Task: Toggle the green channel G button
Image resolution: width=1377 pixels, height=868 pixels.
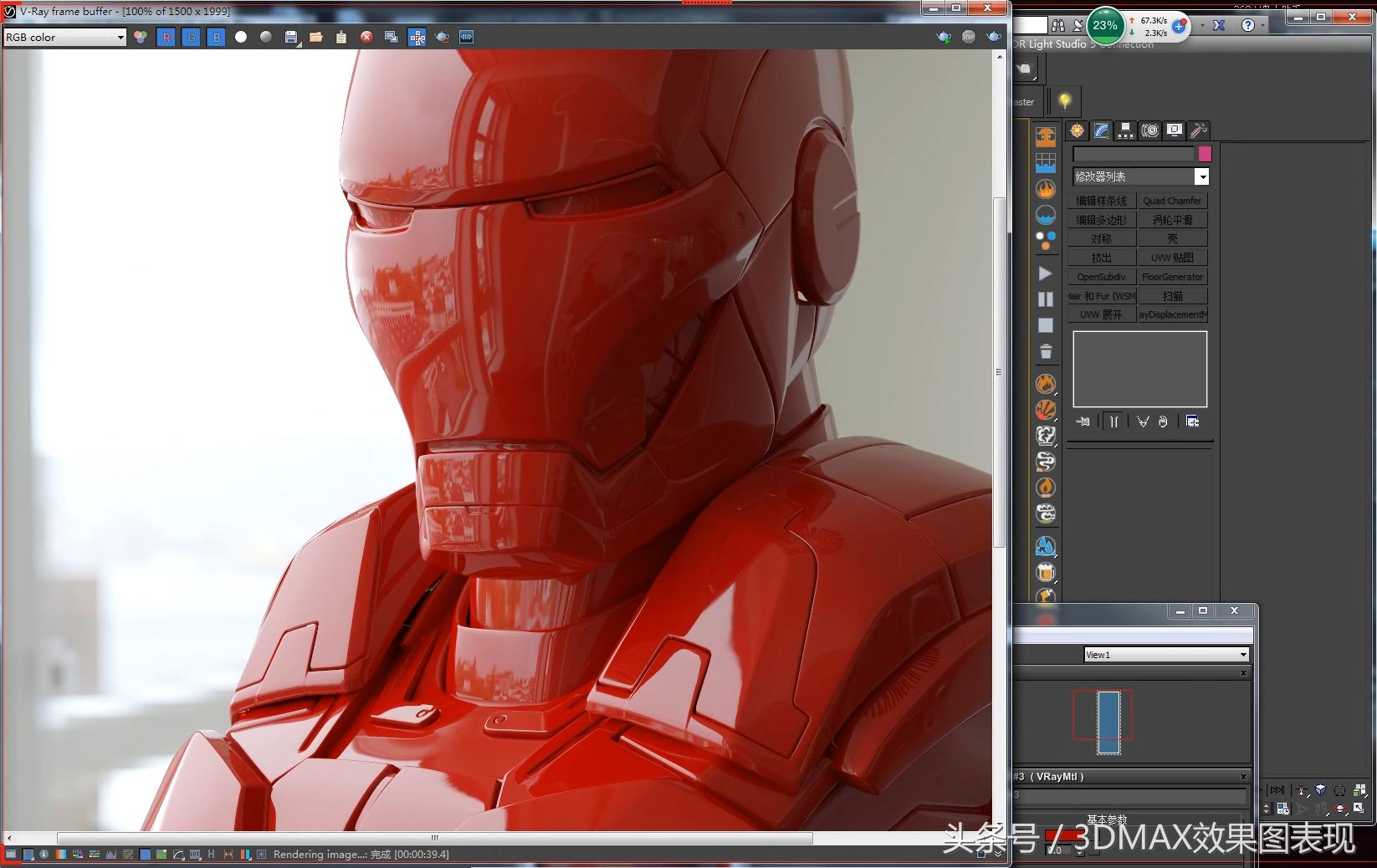Action: 191,37
